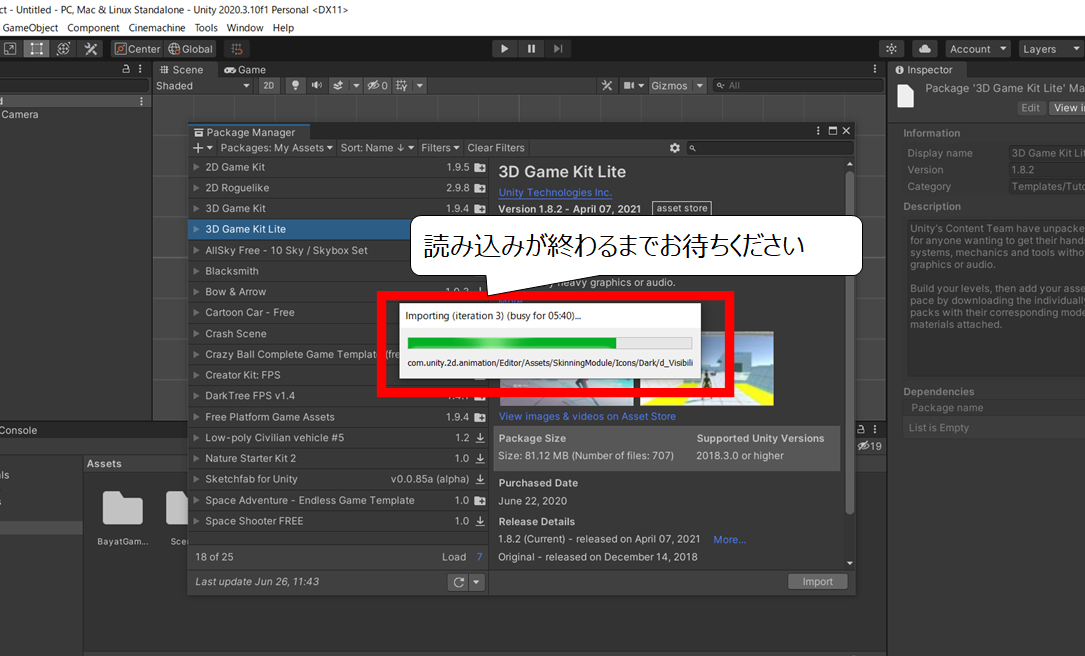This screenshot has width=1085, height=656.
Task: Open the Shaded draw mode dropdown
Action: (203, 86)
